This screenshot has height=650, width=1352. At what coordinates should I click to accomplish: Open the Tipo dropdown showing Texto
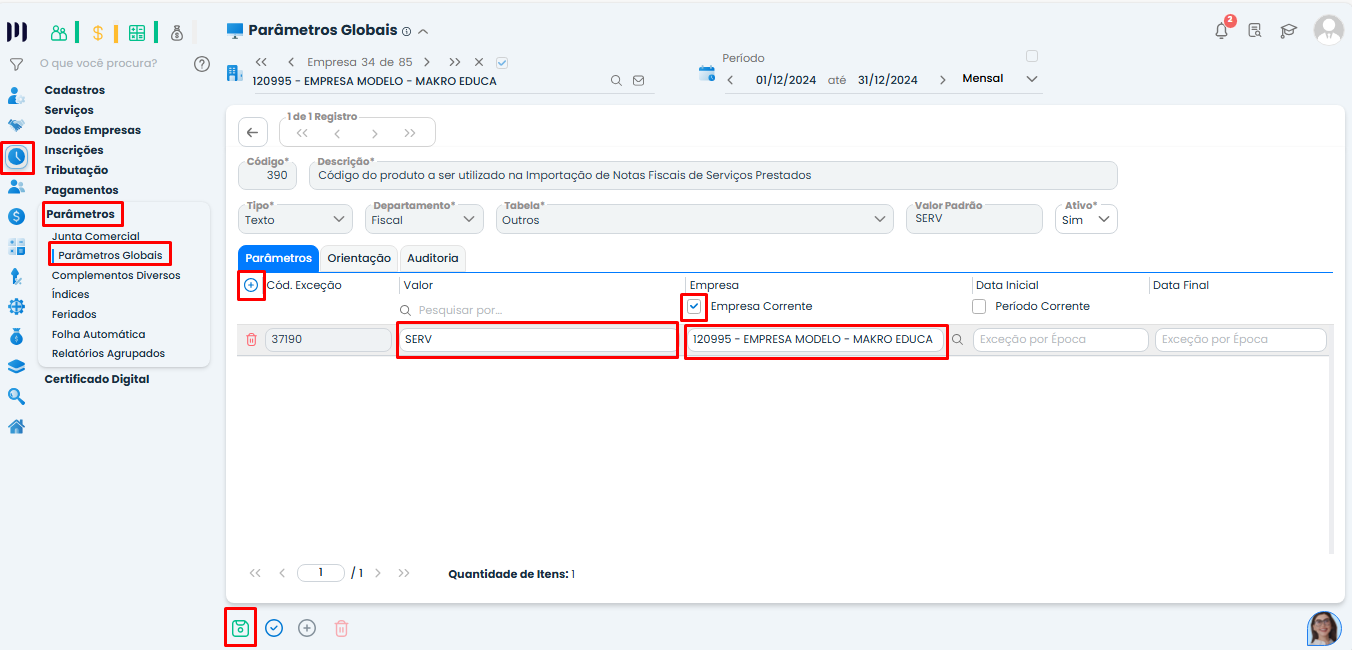coord(295,219)
